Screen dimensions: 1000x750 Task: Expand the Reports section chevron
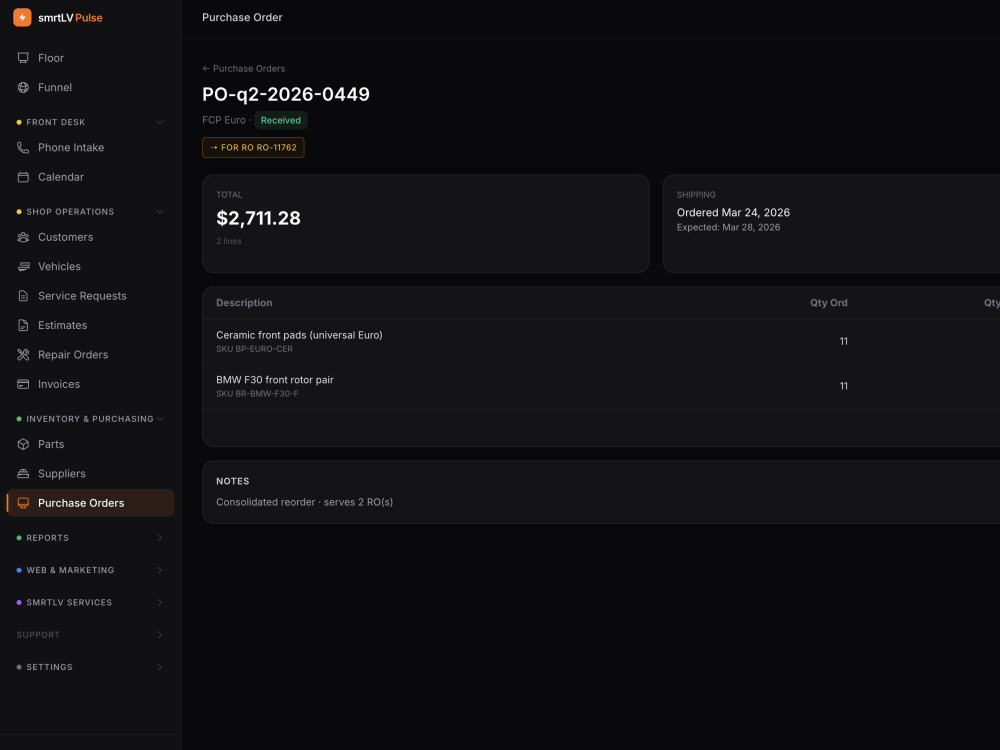(x=159, y=538)
